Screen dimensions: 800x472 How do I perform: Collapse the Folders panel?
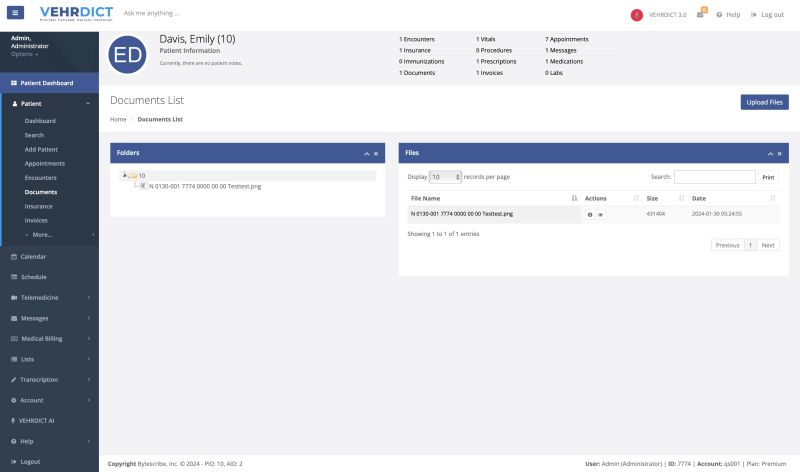(x=366, y=153)
